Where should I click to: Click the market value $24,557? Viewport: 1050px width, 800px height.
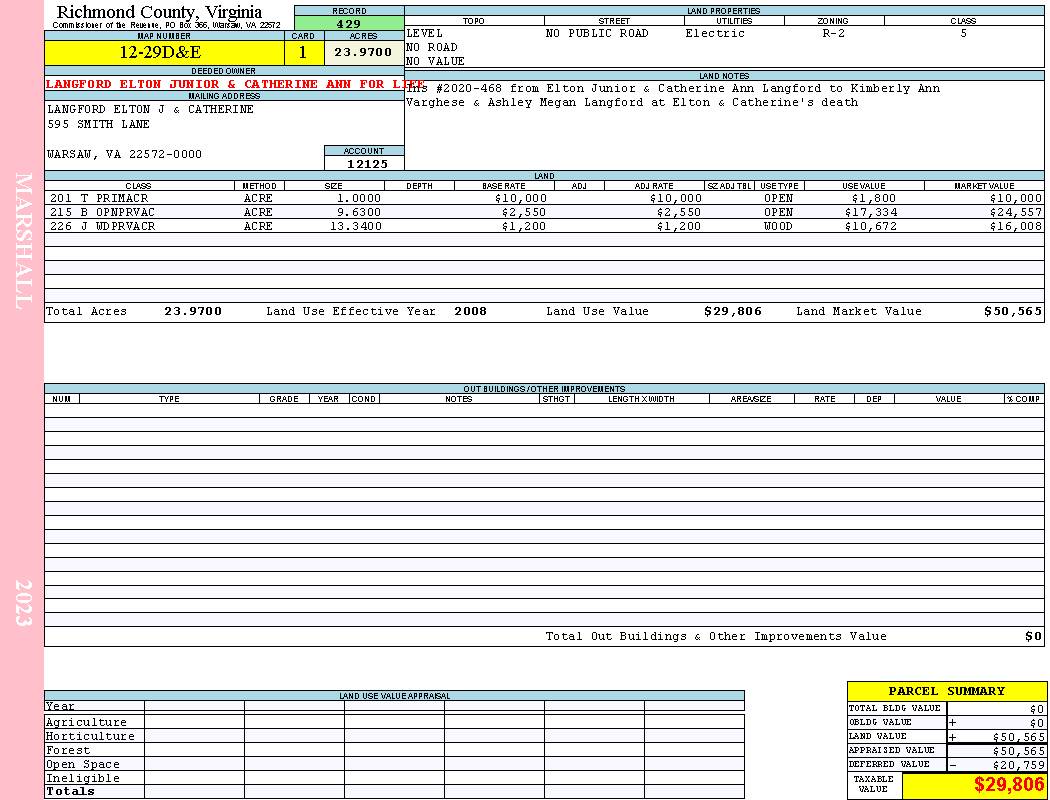tap(1016, 212)
